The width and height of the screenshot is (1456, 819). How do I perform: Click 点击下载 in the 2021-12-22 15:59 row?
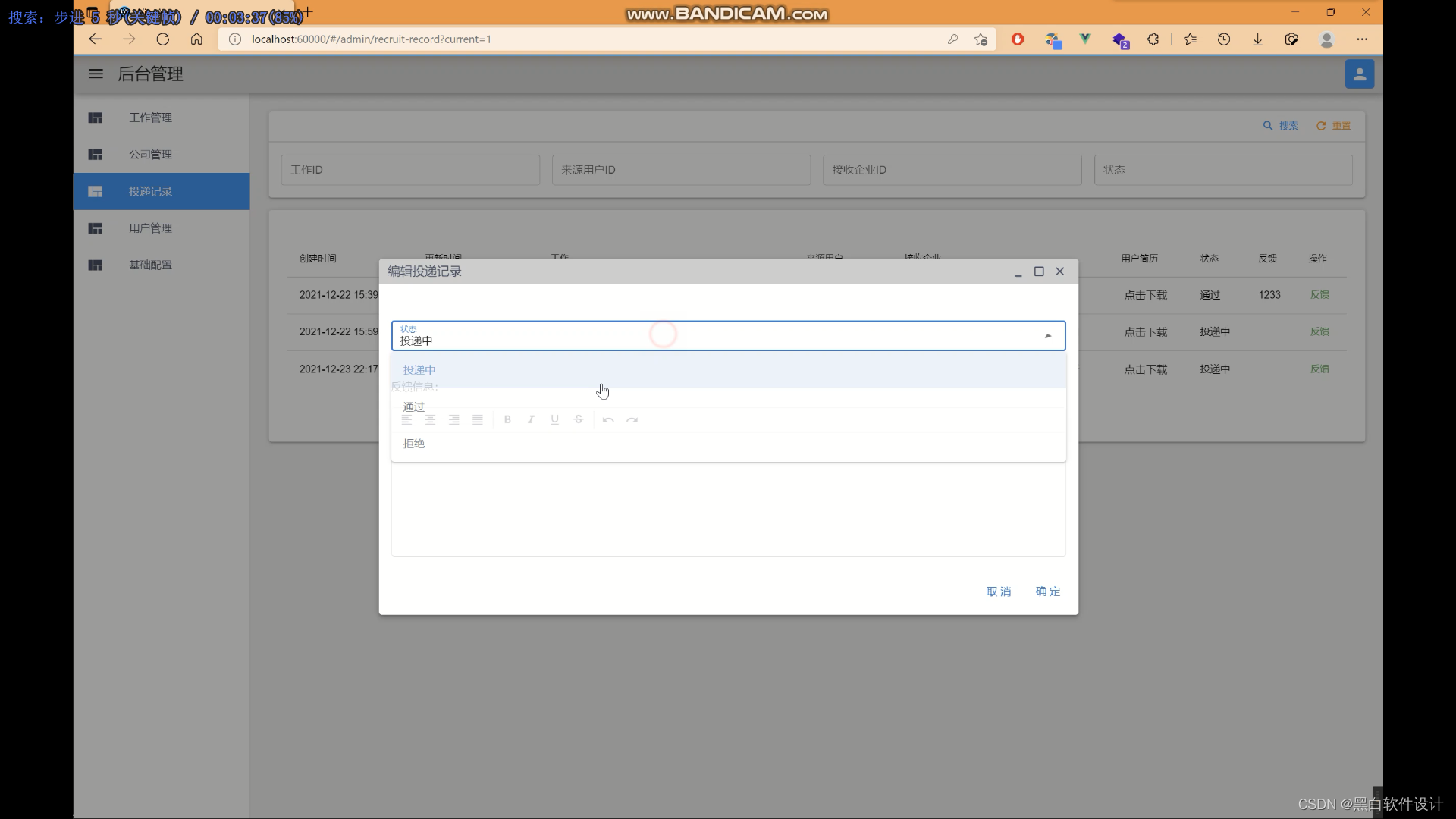coord(1146,332)
